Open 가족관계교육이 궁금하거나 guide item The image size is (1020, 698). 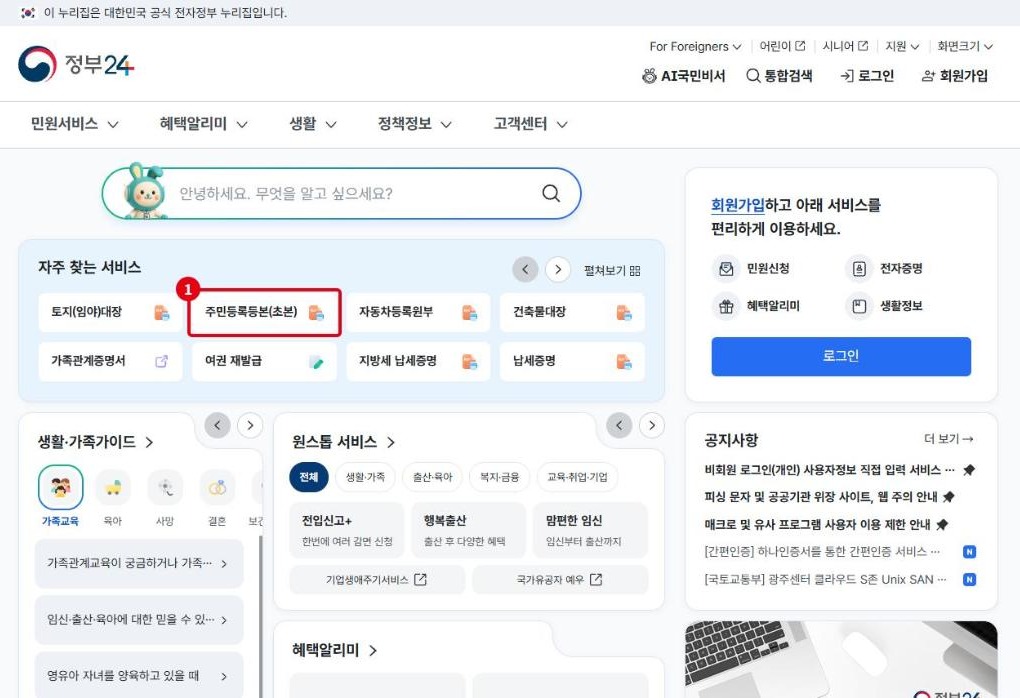139,563
